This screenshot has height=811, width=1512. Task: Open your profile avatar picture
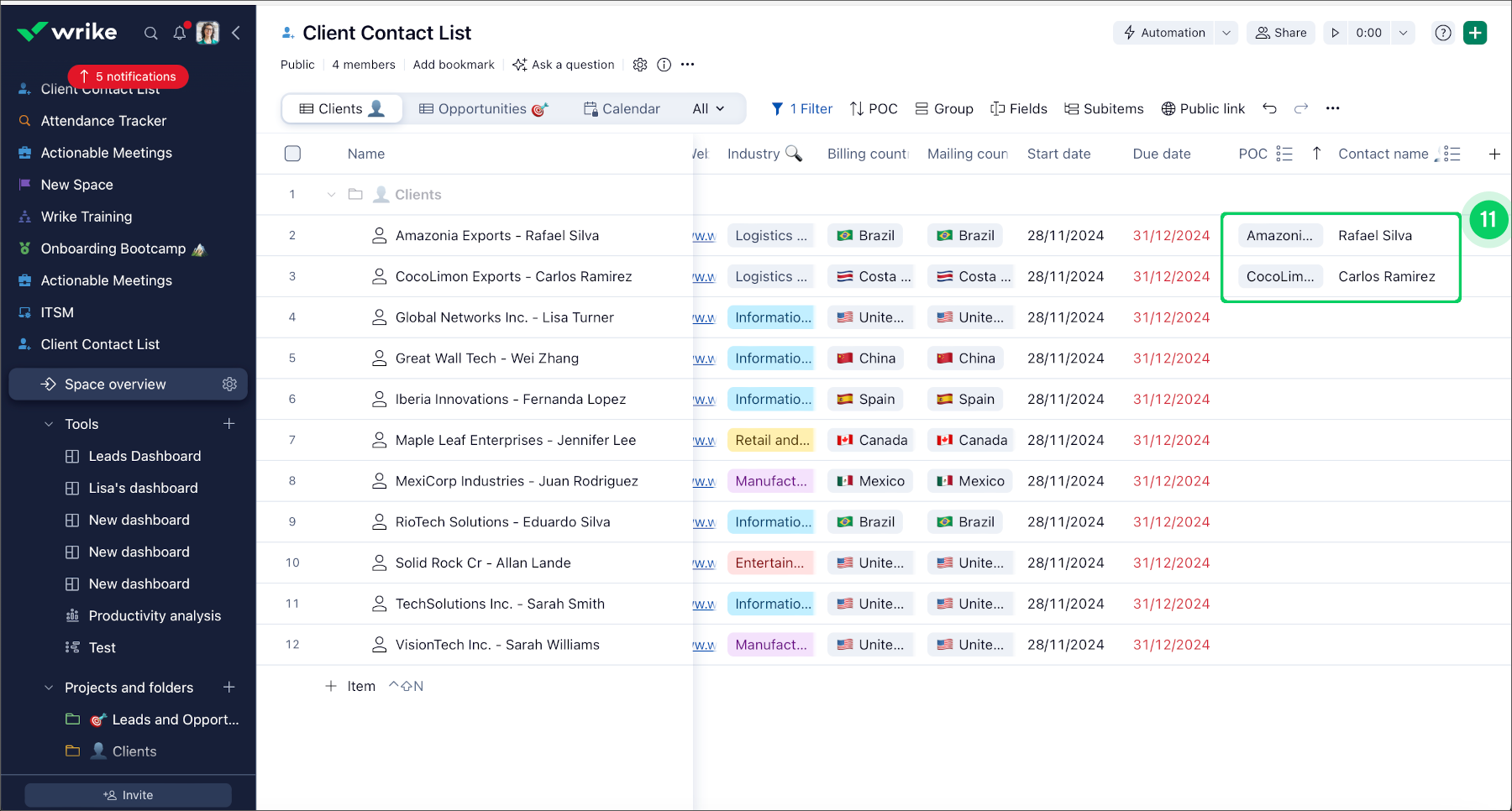click(x=207, y=33)
